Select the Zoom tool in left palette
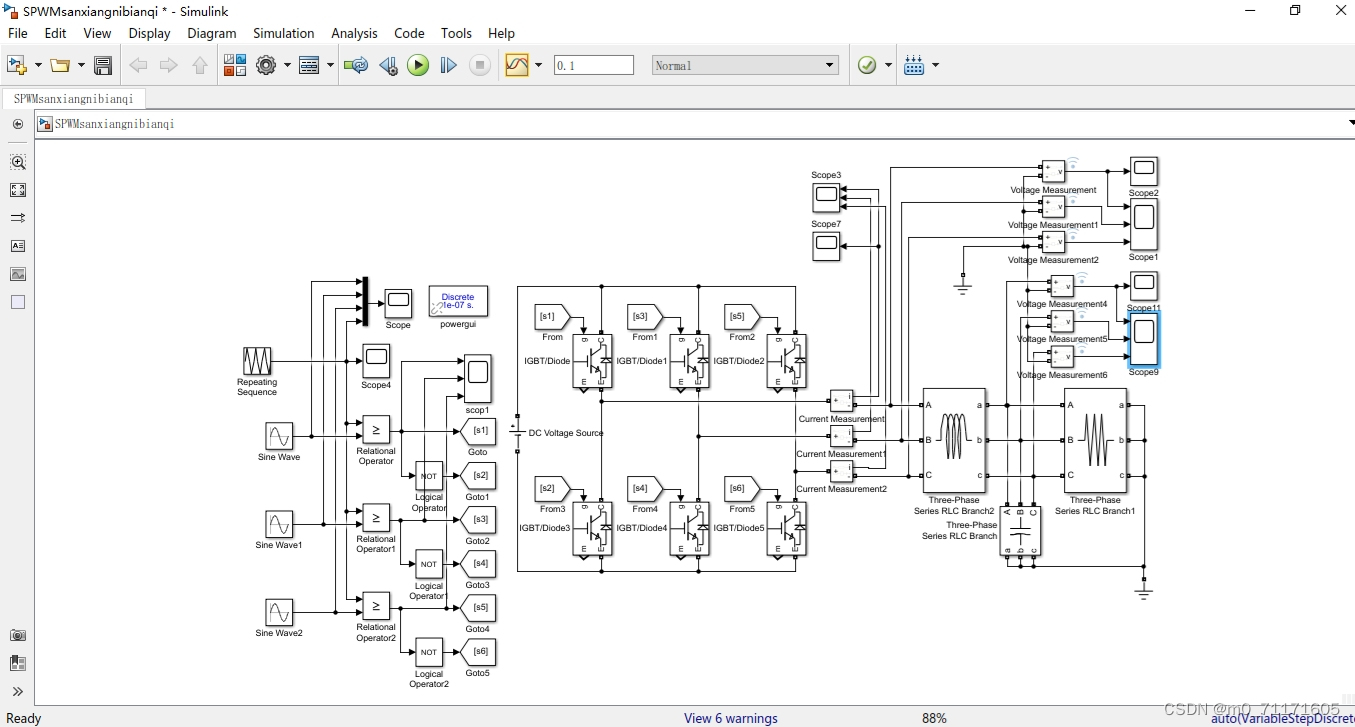 pyautogui.click(x=18, y=162)
